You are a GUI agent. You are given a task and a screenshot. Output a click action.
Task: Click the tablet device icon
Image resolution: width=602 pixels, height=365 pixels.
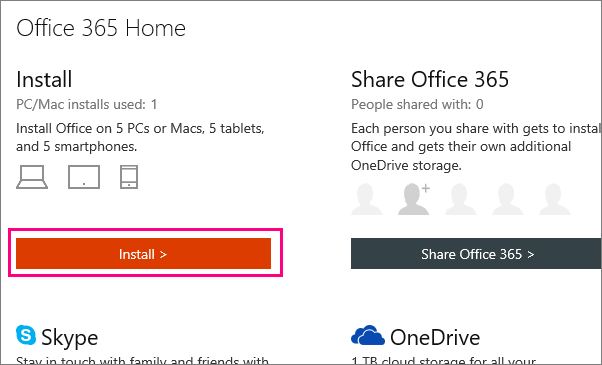[x=84, y=177]
